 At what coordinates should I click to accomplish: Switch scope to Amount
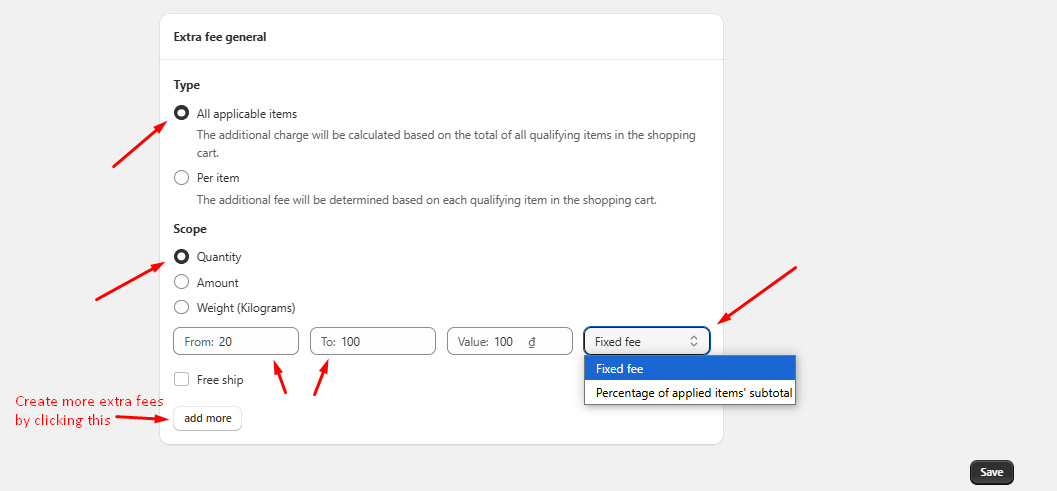tap(182, 283)
